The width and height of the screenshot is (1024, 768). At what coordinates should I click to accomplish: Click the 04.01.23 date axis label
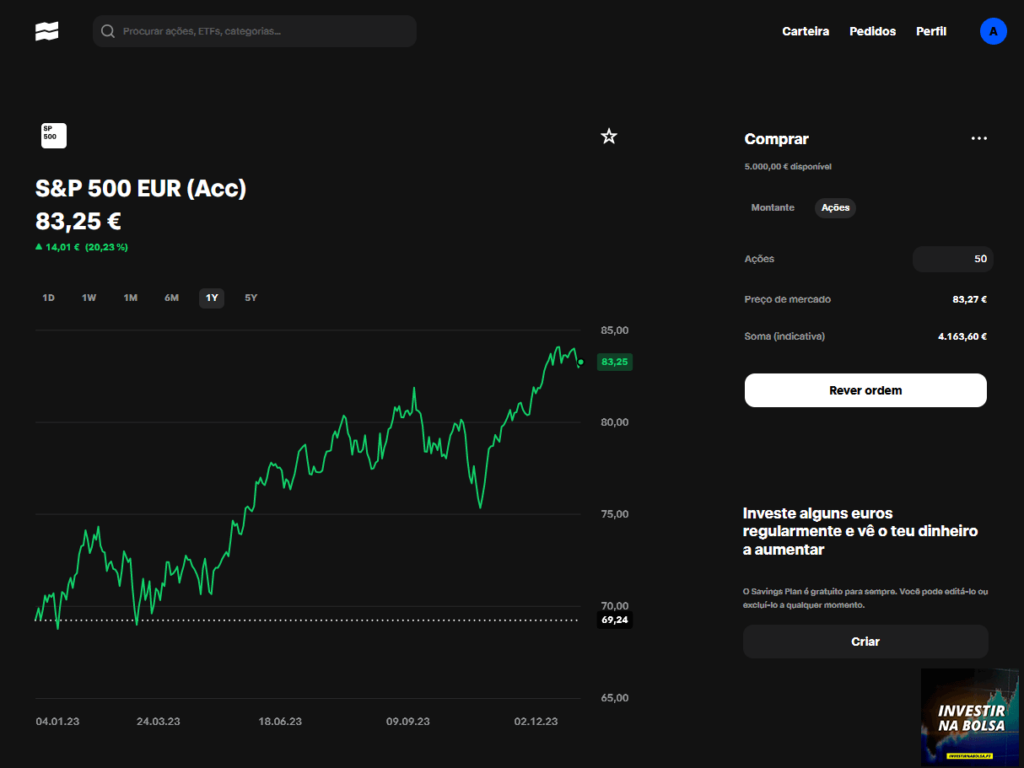click(57, 721)
